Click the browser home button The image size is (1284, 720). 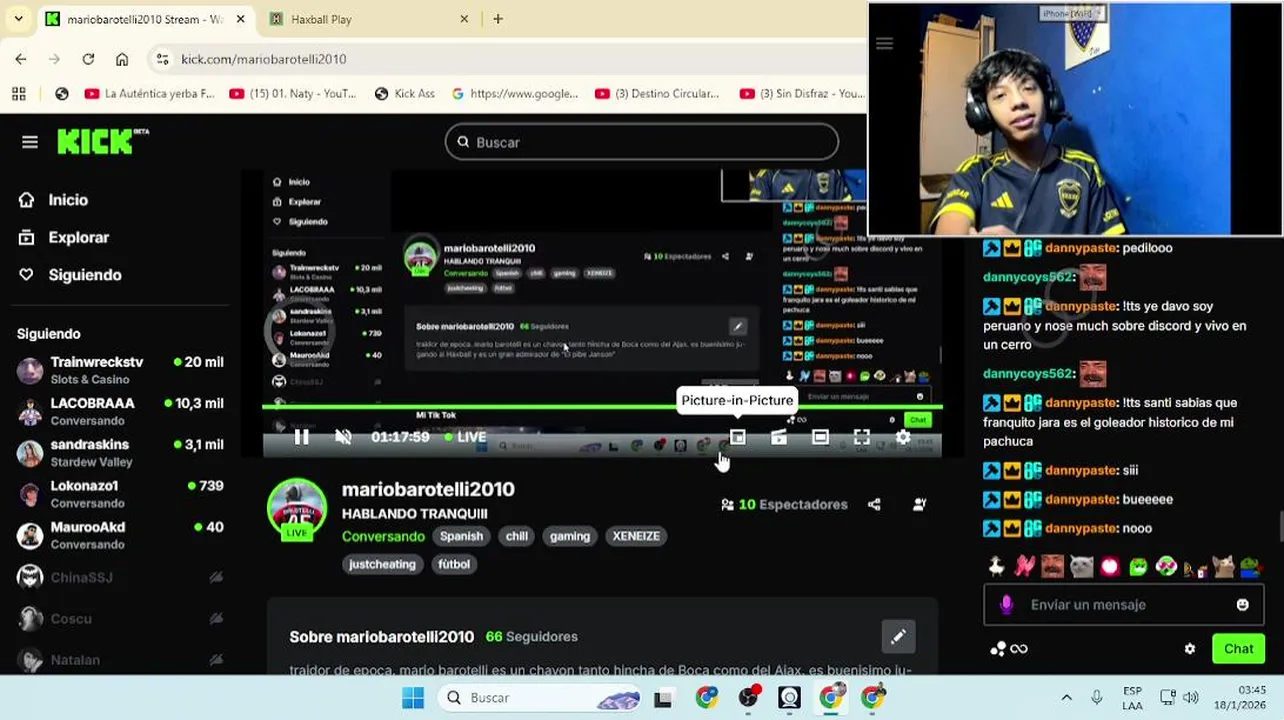[122, 59]
